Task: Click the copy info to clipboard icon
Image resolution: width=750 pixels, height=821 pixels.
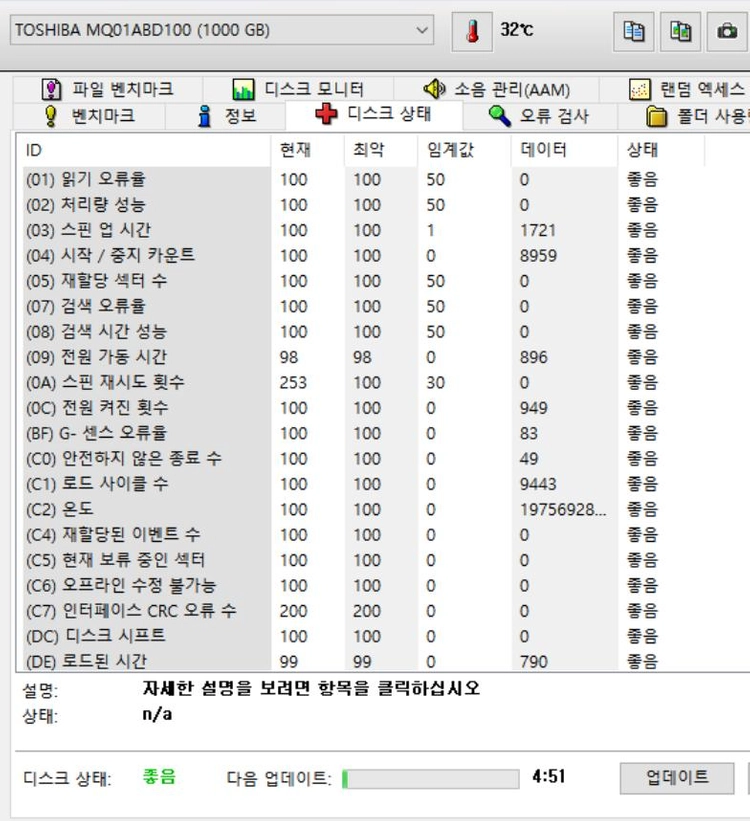Action: [634, 31]
